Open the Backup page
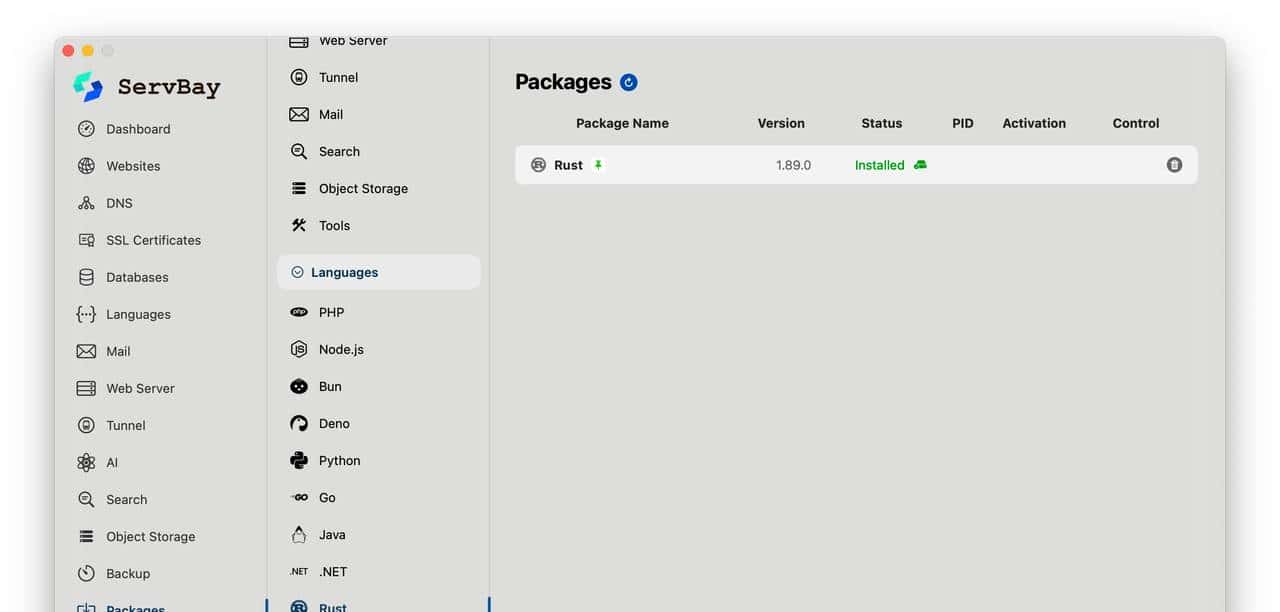1280x612 pixels. coord(127,573)
